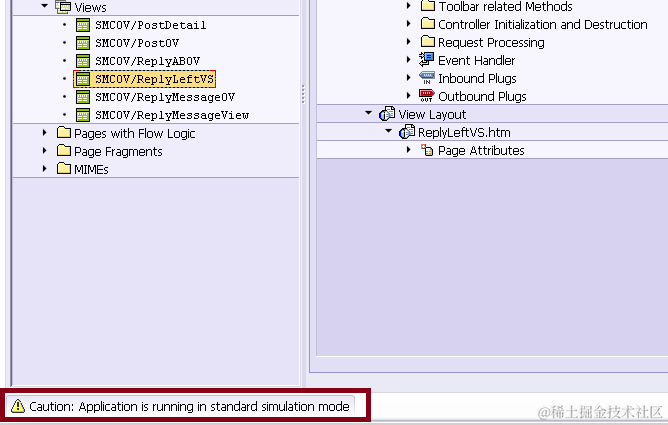Screen dimensions: 668x425
Task: Click the Page Fragments label
Action: [118, 152]
